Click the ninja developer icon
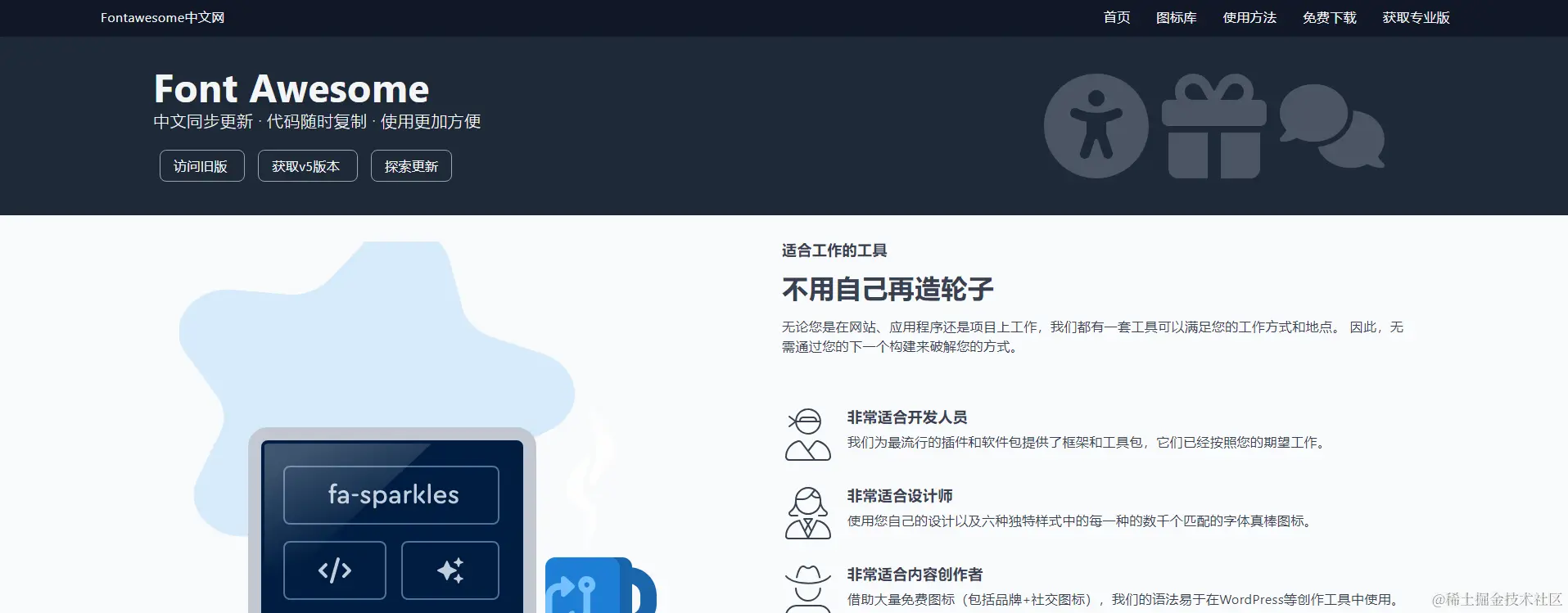 click(808, 435)
